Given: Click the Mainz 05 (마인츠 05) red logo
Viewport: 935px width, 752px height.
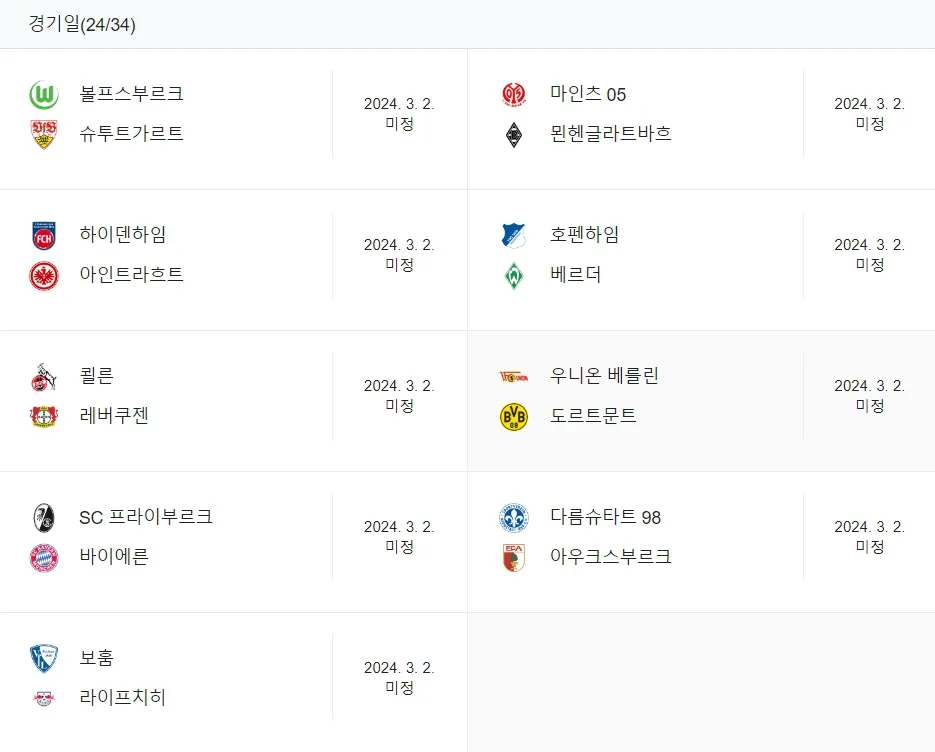Looking at the screenshot, I should tap(514, 95).
